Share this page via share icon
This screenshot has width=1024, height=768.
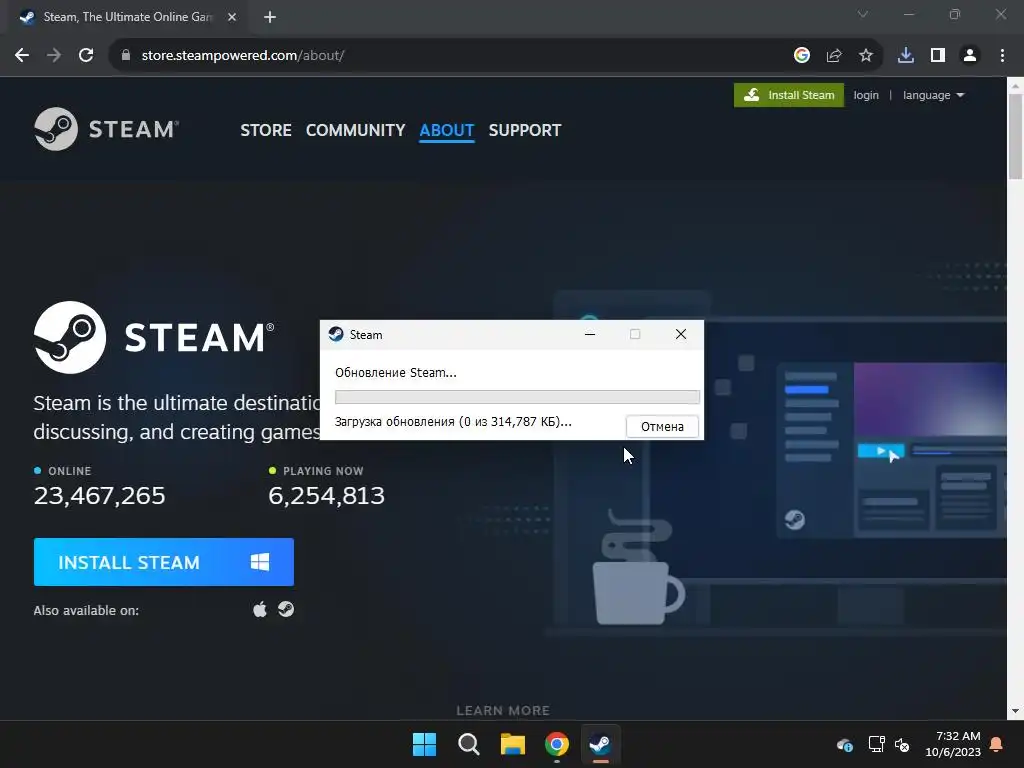pos(834,56)
